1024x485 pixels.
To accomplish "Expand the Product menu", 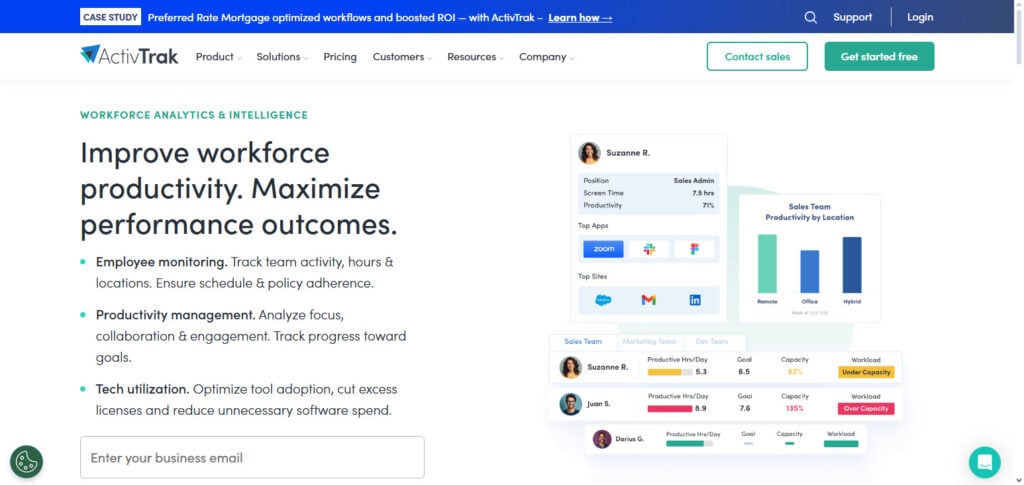I will pyautogui.click(x=219, y=57).
